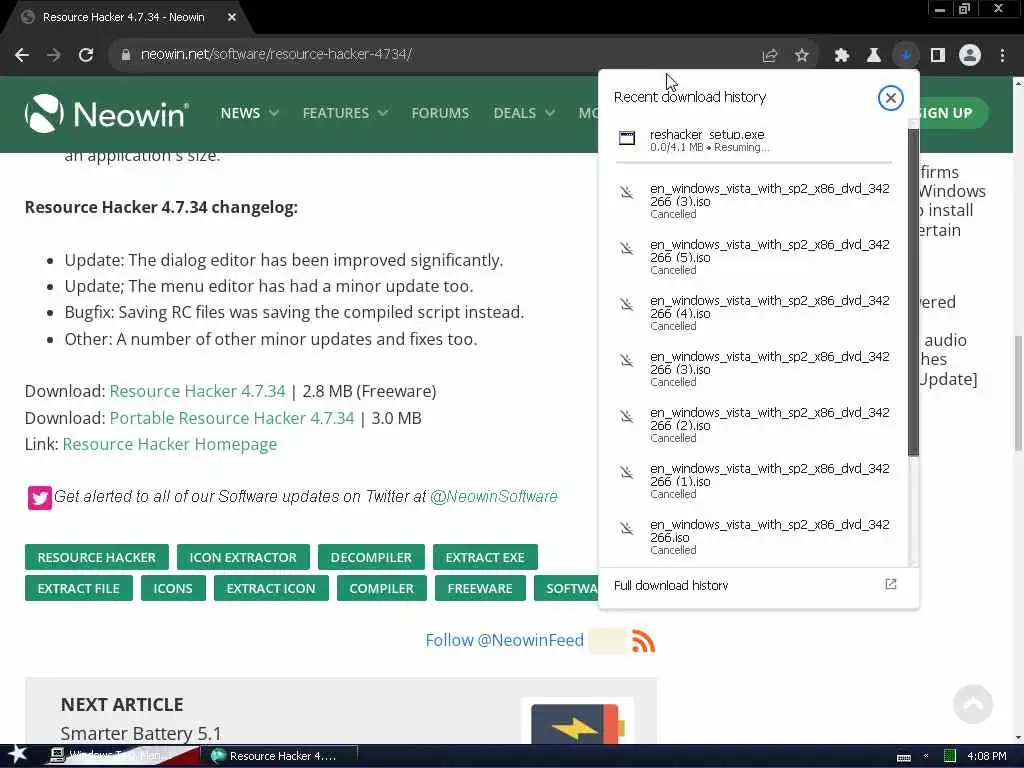Expand the NEWS dropdown menu
The height and width of the screenshot is (768, 1024).
click(250, 113)
